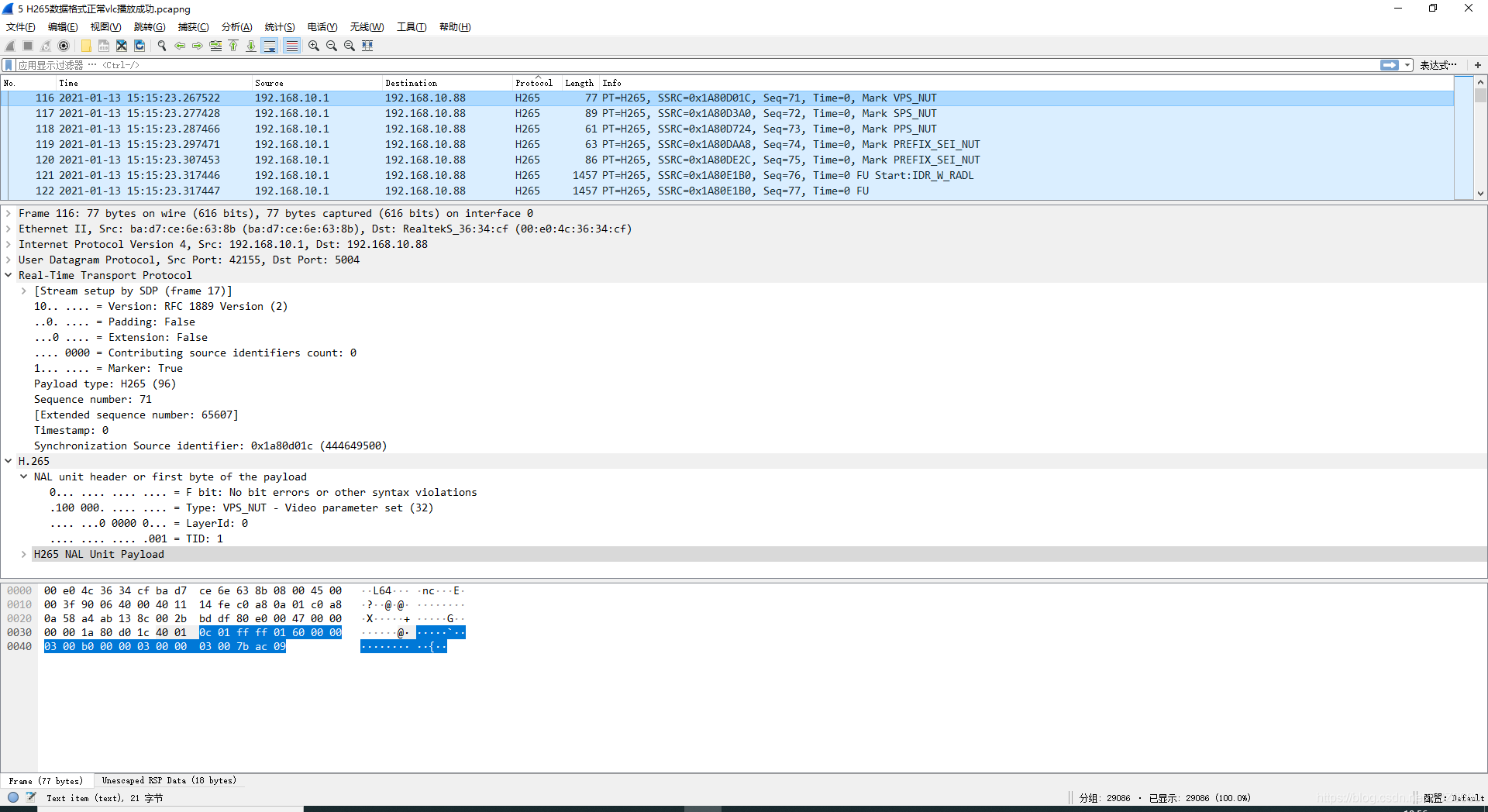
Task: Go forward in packet history
Action: coord(198,46)
